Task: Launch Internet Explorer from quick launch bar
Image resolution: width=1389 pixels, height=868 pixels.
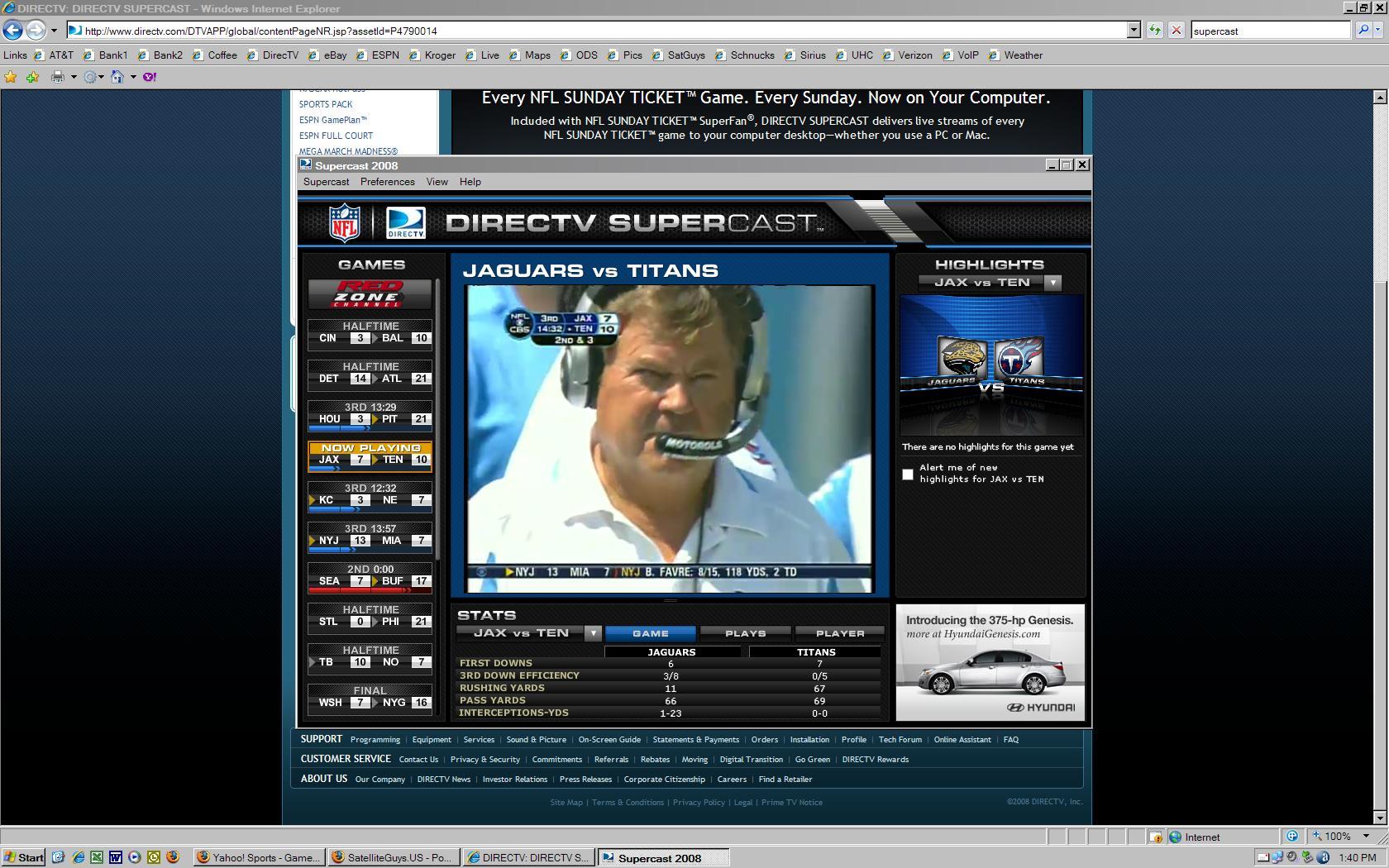Action: click(78, 857)
